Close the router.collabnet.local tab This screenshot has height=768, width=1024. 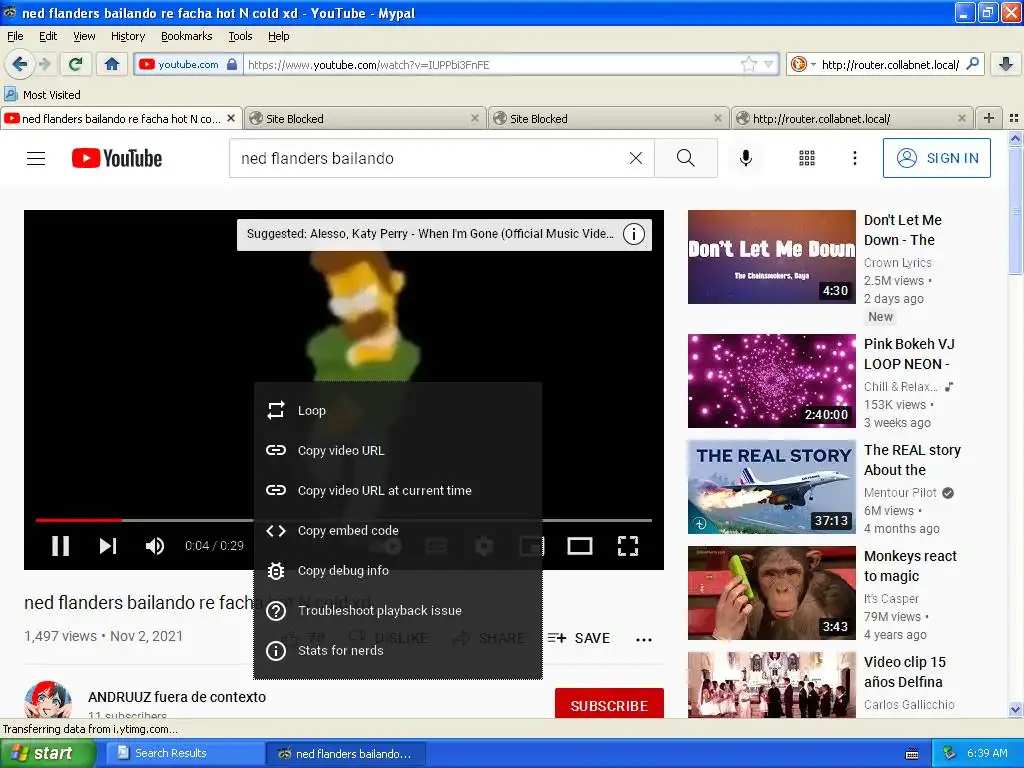(961, 118)
